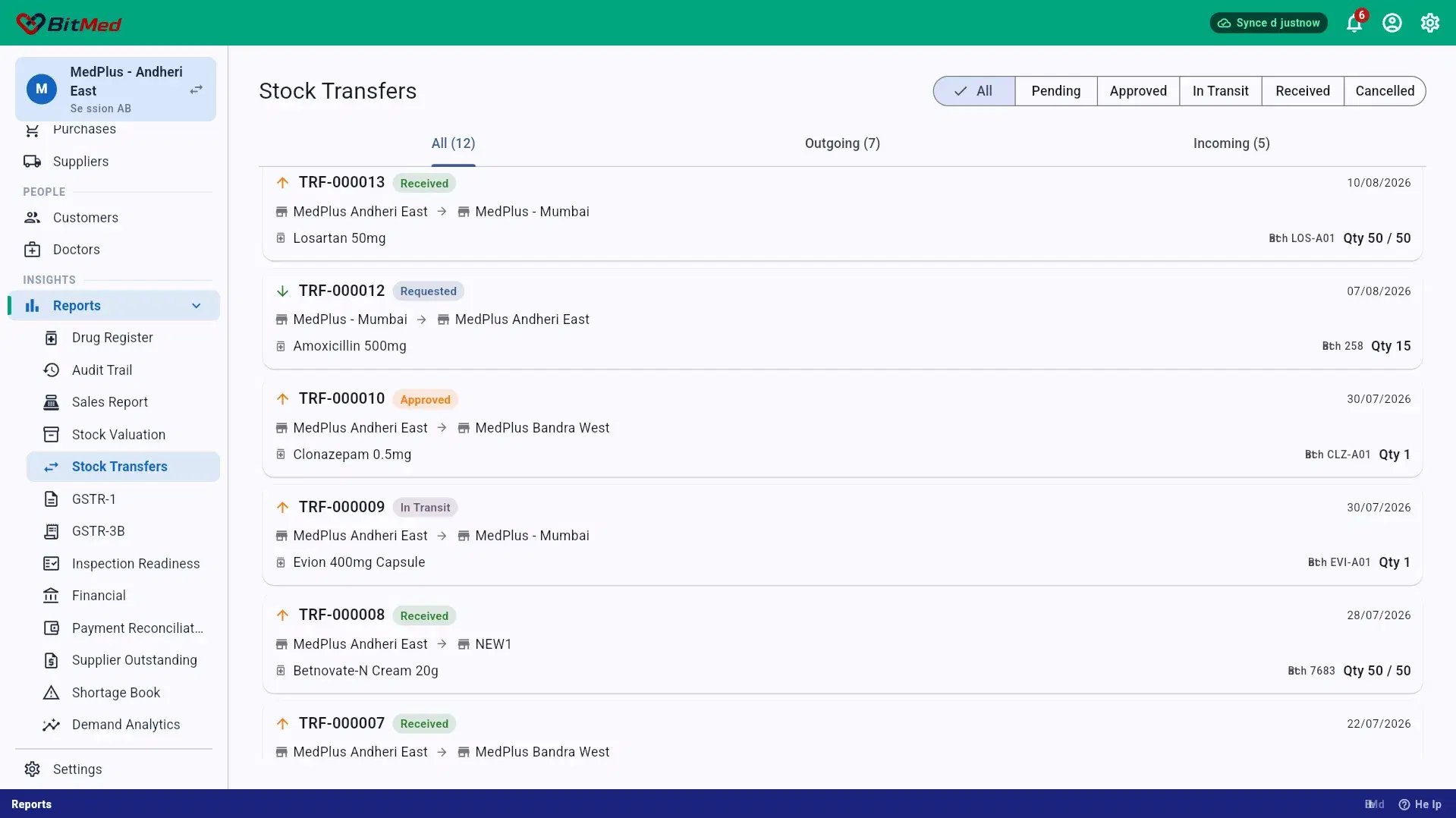Image resolution: width=1456 pixels, height=818 pixels.
Task: Click In Transit badge on TRF-000009
Action: pos(425,508)
